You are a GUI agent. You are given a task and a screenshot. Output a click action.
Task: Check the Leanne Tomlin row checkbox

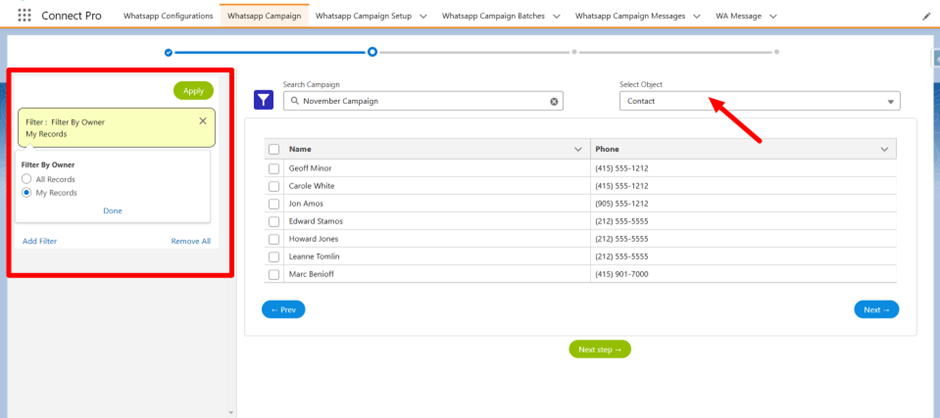(x=274, y=257)
